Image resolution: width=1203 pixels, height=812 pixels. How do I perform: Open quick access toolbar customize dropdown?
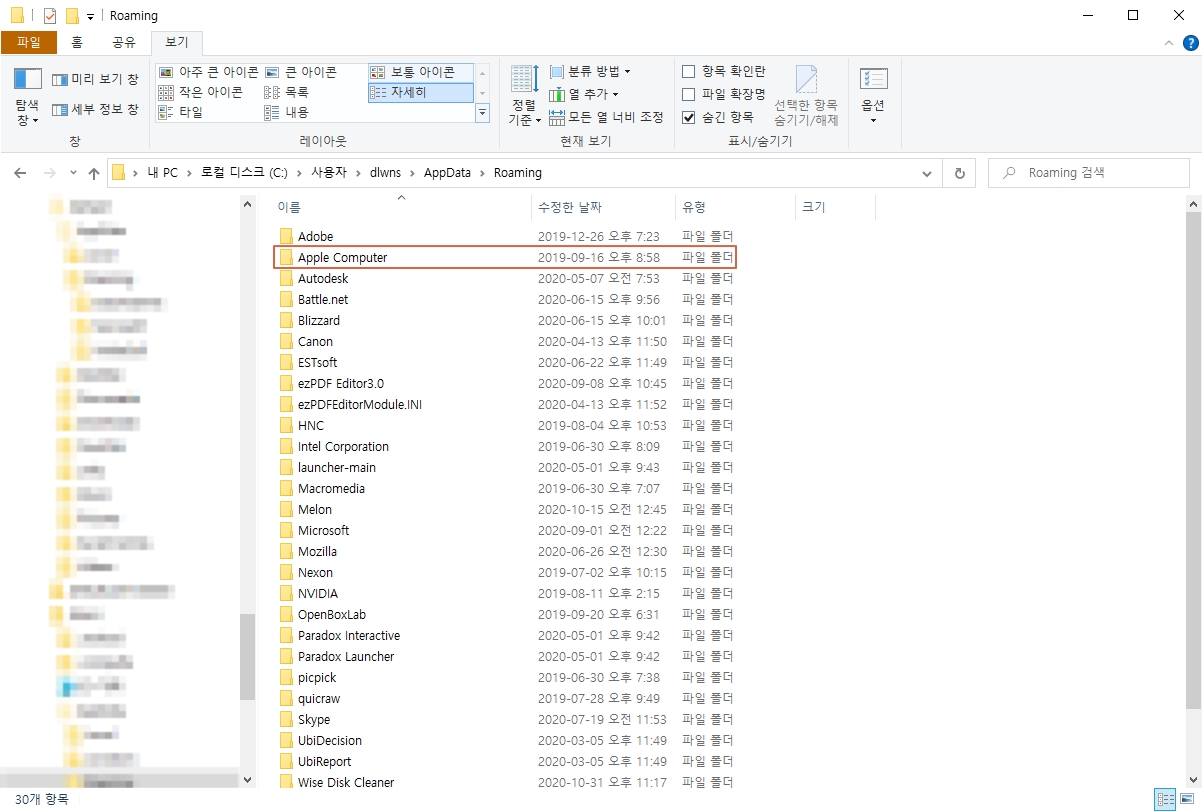click(x=90, y=16)
